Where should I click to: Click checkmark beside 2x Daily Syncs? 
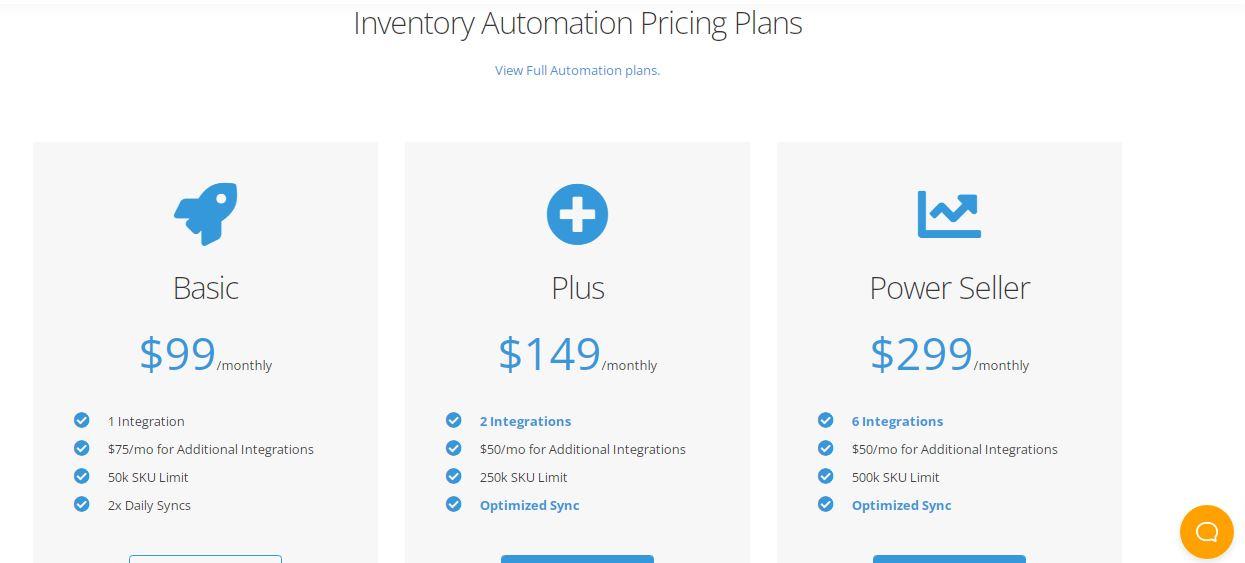click(82, 504)
